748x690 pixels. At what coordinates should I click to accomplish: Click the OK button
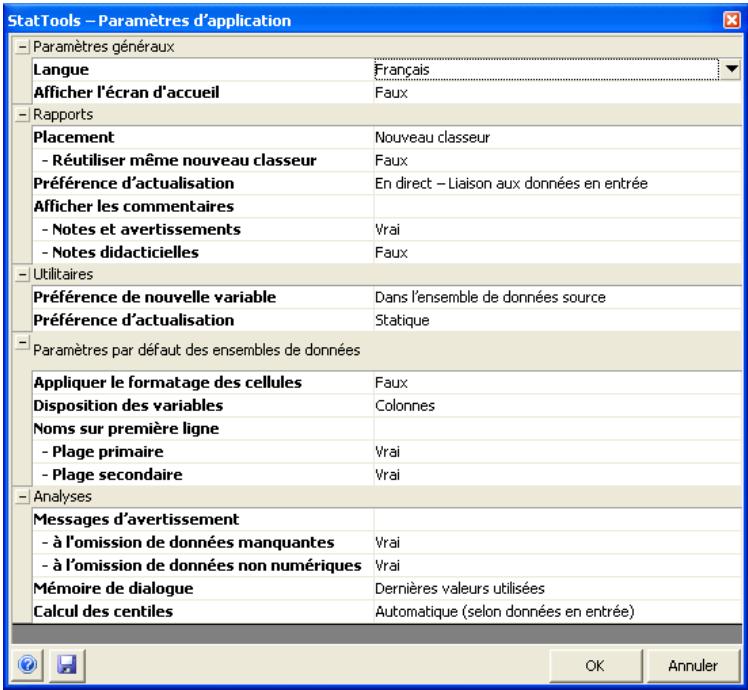(x=595, y=665)
